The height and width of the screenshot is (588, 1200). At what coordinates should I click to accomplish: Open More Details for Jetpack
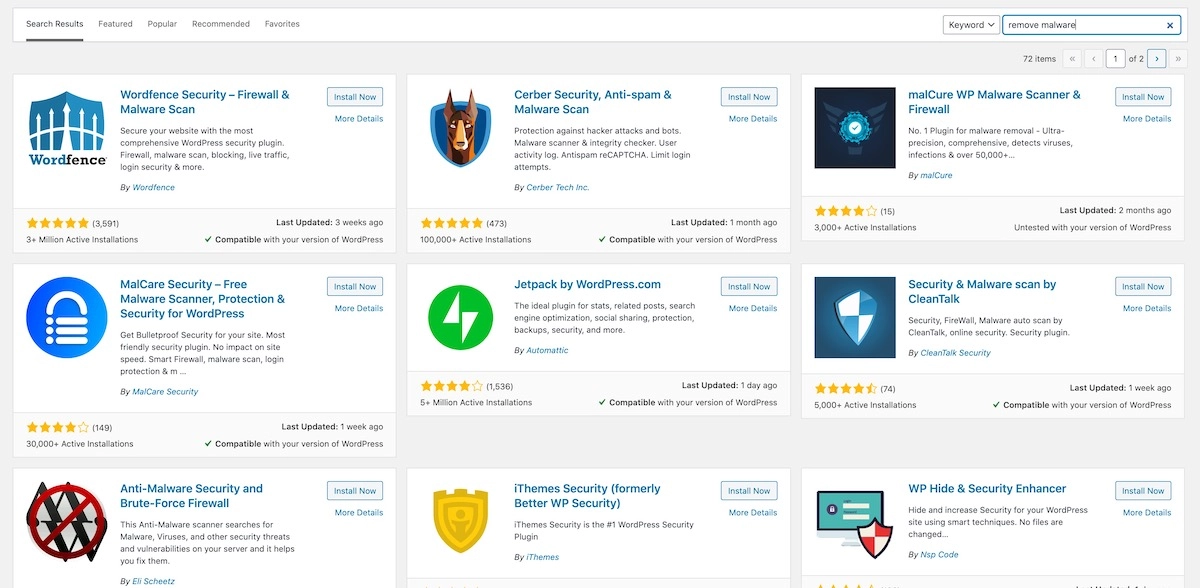pos(753,309)
